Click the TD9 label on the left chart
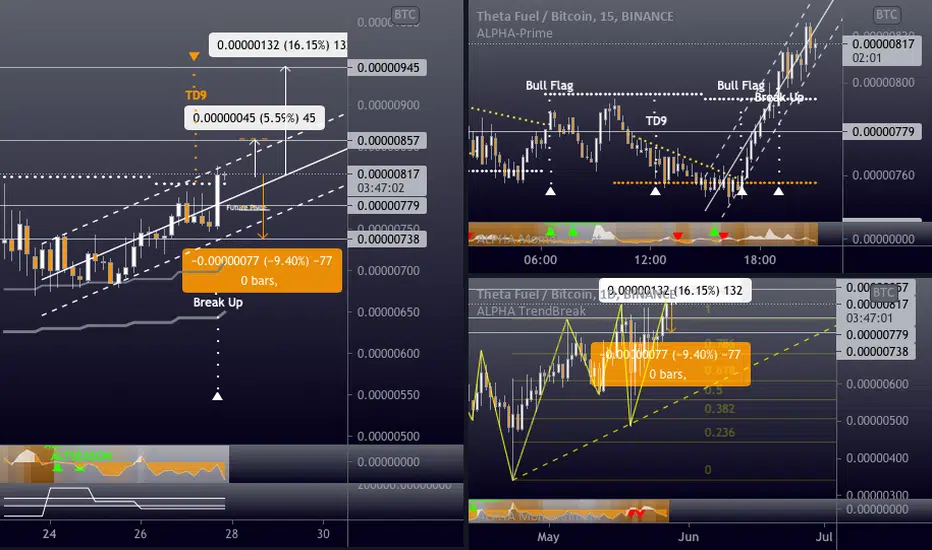Image resolution: width=932 pixels, height=550 pixels. [x=196, y=95]
